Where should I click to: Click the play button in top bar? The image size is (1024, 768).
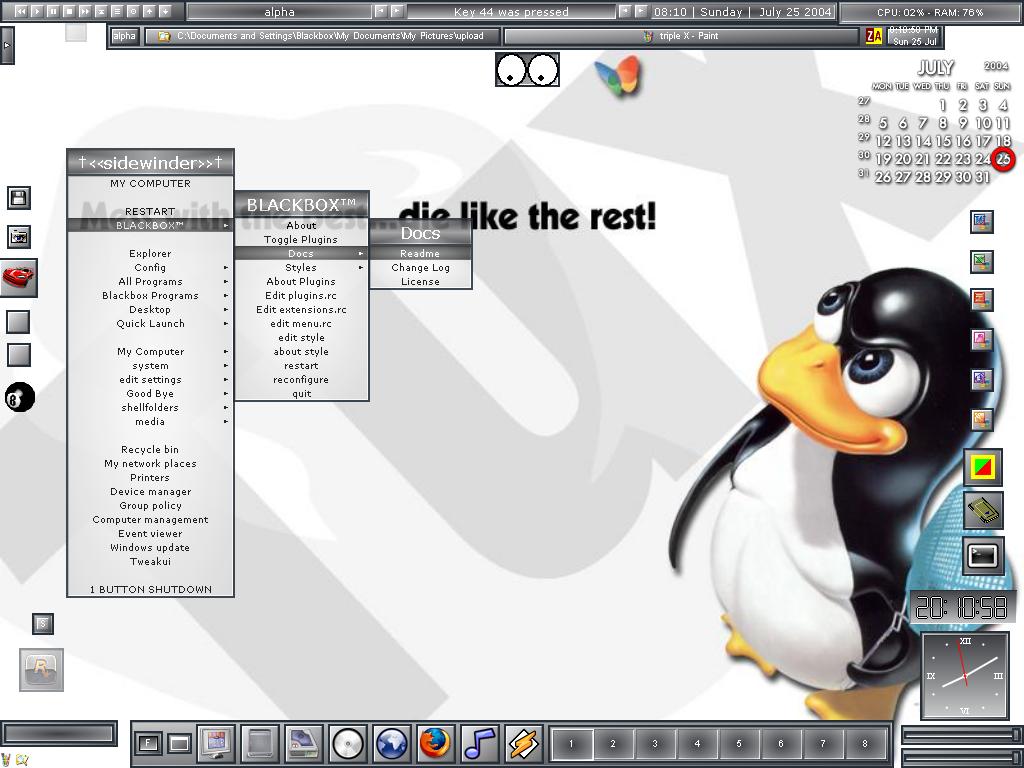tap(37, 11)
